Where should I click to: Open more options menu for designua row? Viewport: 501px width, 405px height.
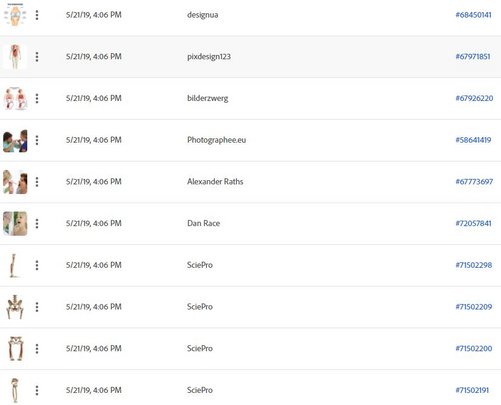(x=37, y=15)
